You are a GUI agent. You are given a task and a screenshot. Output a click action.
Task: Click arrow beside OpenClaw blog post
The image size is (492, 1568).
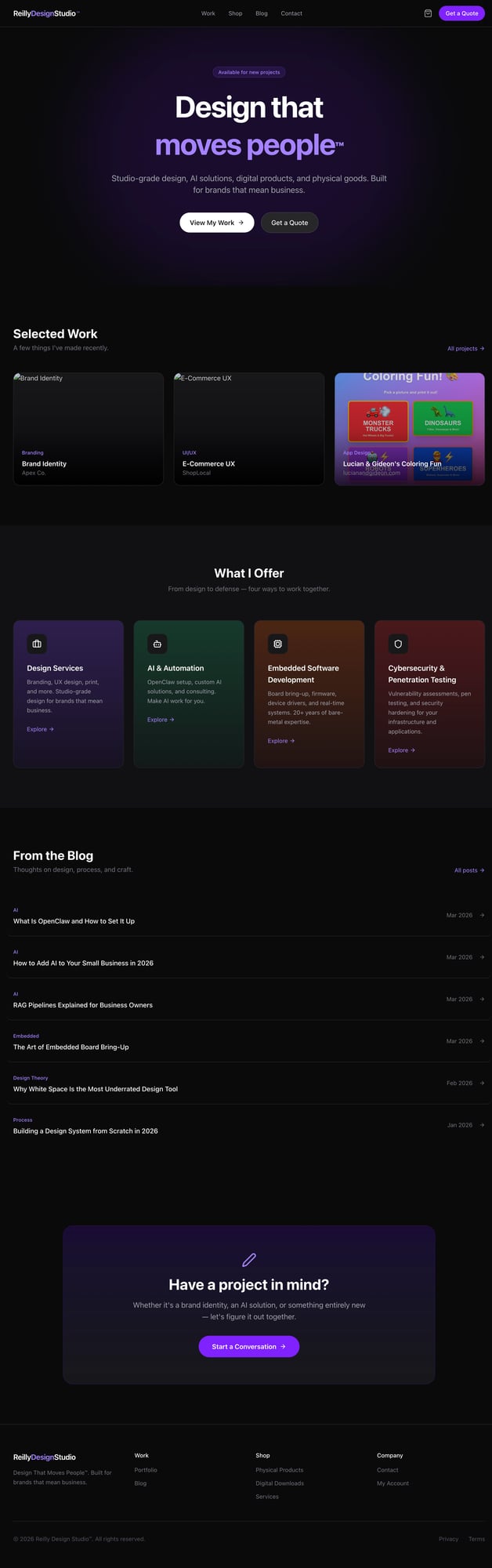482,915
